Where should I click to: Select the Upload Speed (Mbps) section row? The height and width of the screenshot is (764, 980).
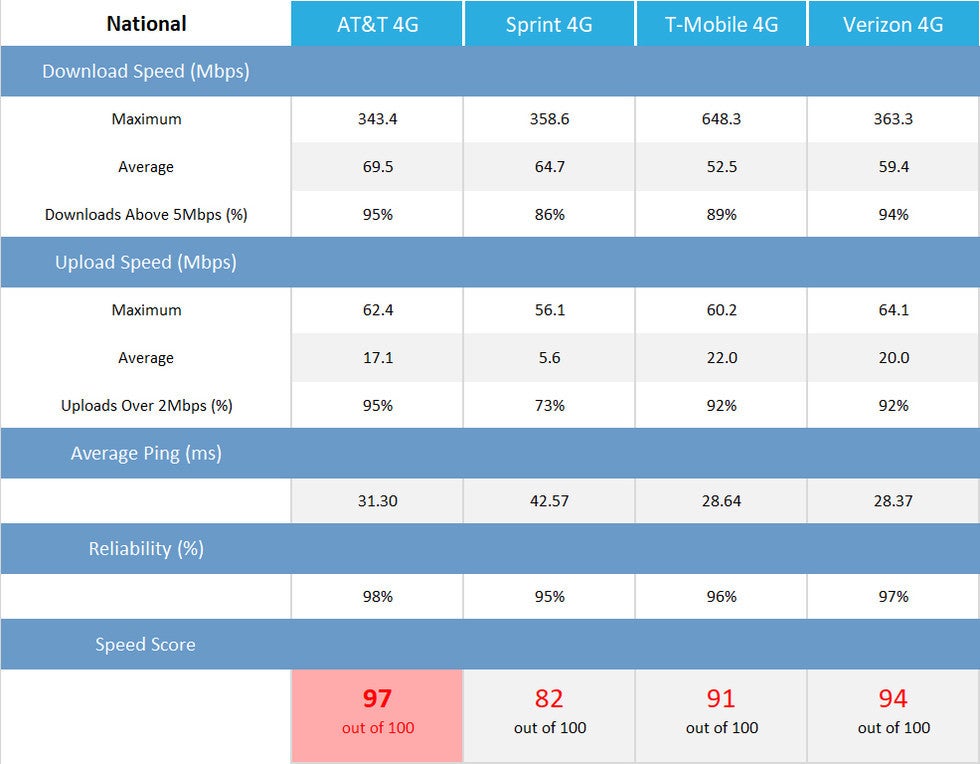pos(146,263)
